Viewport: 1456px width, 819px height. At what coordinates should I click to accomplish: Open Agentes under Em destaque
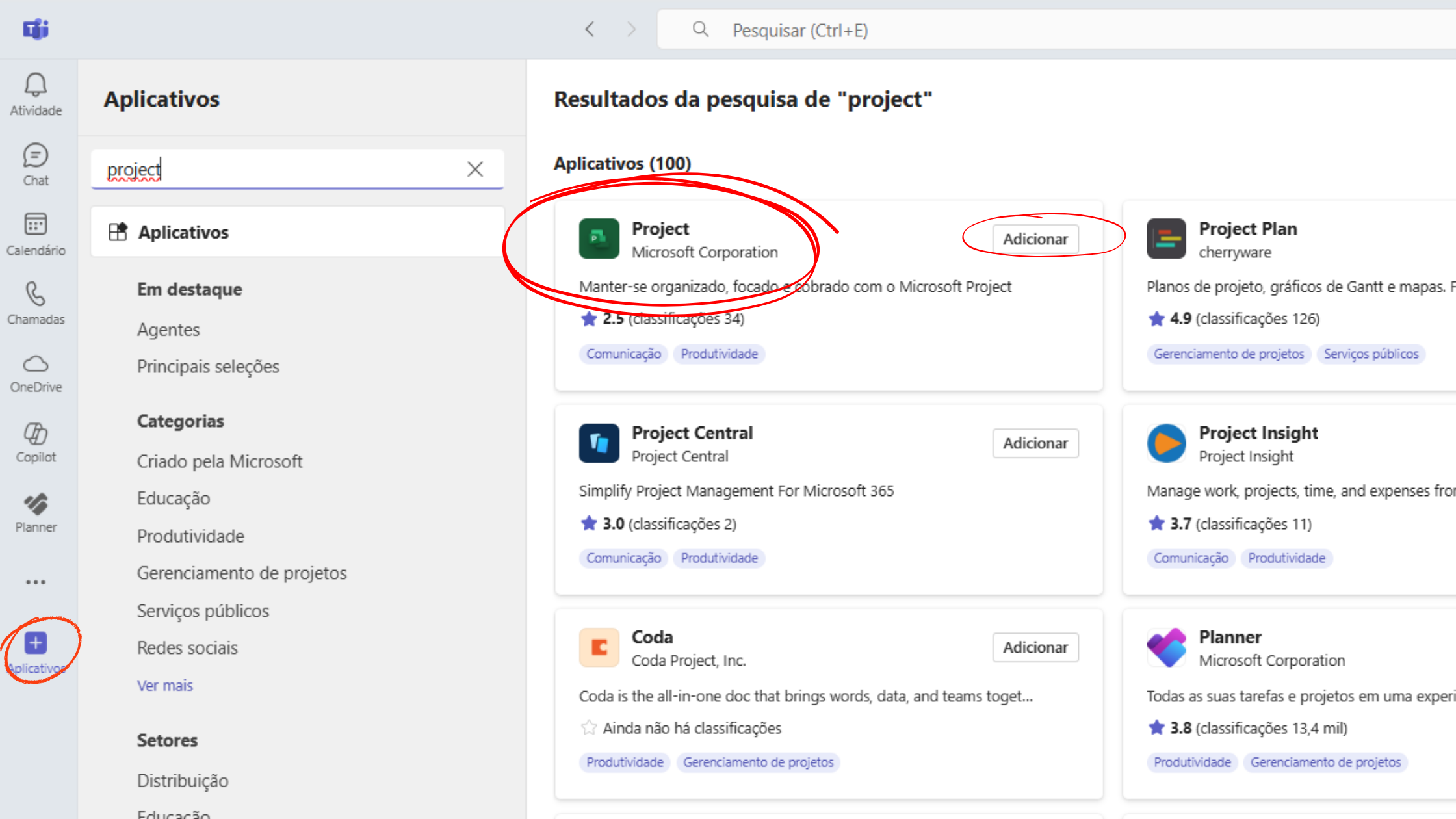coord(168,330)
